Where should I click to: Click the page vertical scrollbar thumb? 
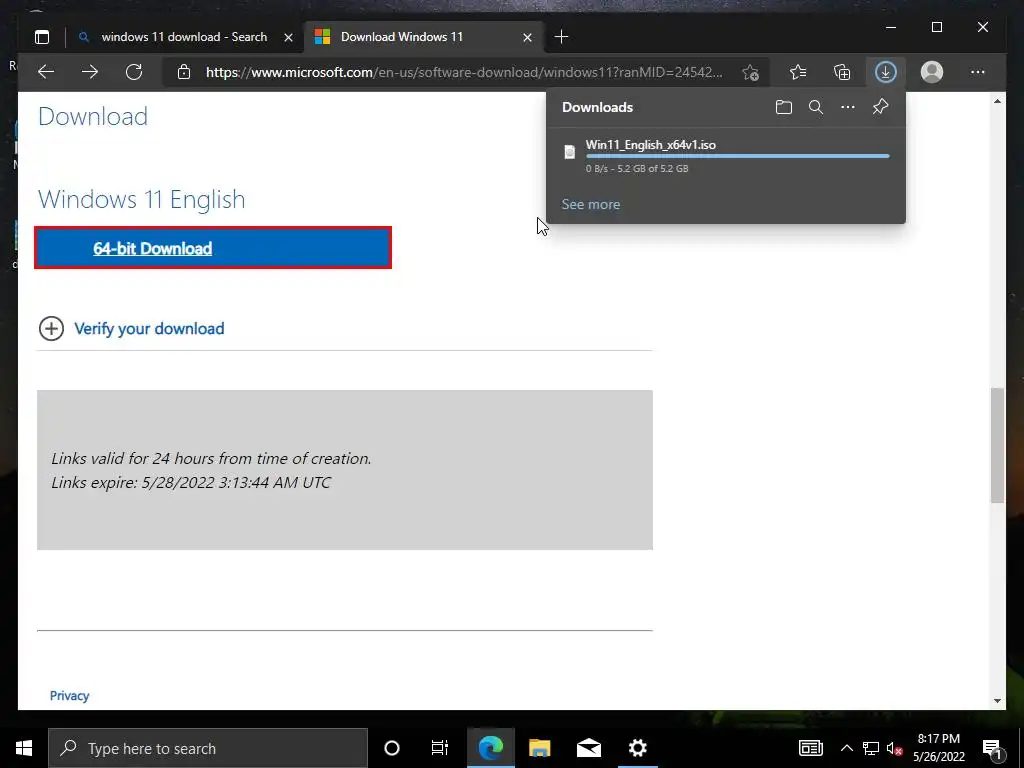997,445
